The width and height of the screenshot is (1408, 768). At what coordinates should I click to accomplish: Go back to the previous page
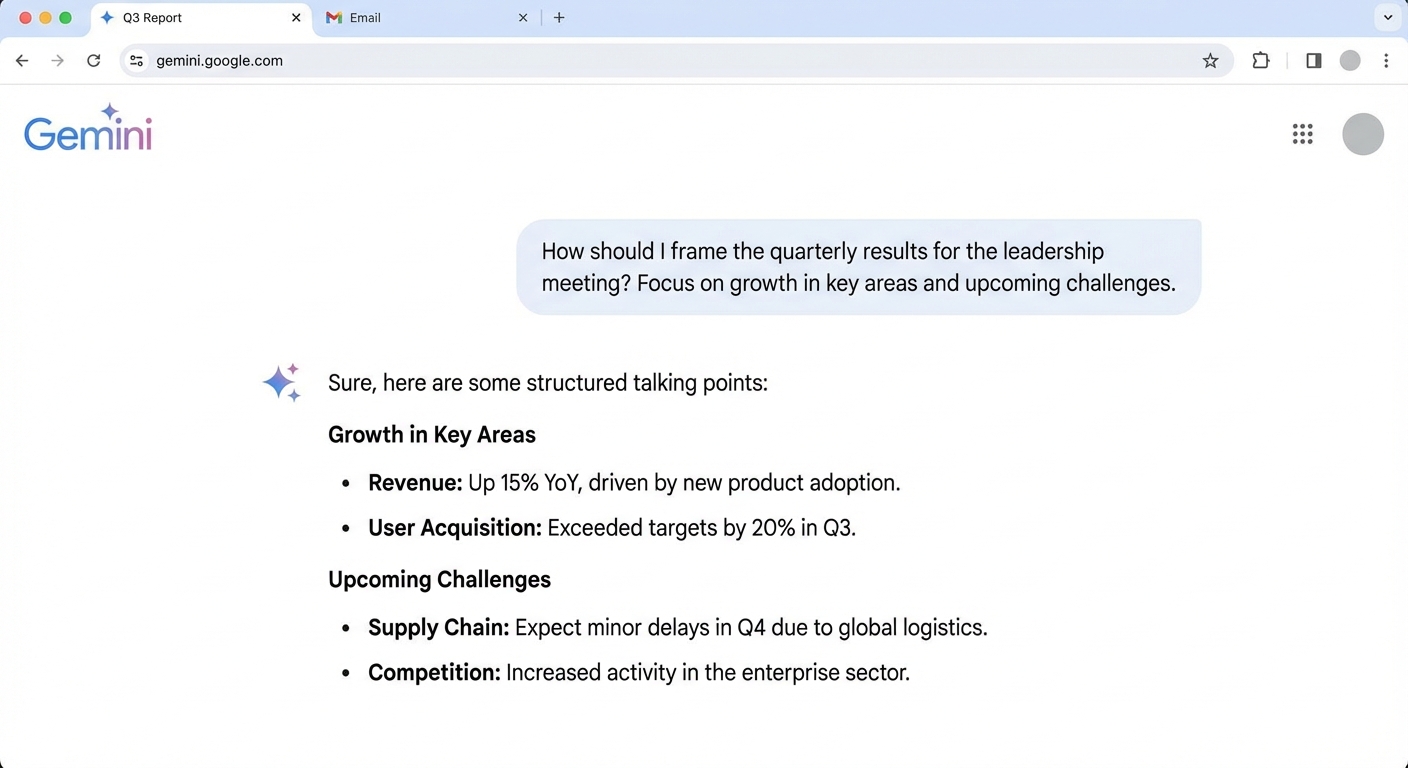tap(22, 61)
